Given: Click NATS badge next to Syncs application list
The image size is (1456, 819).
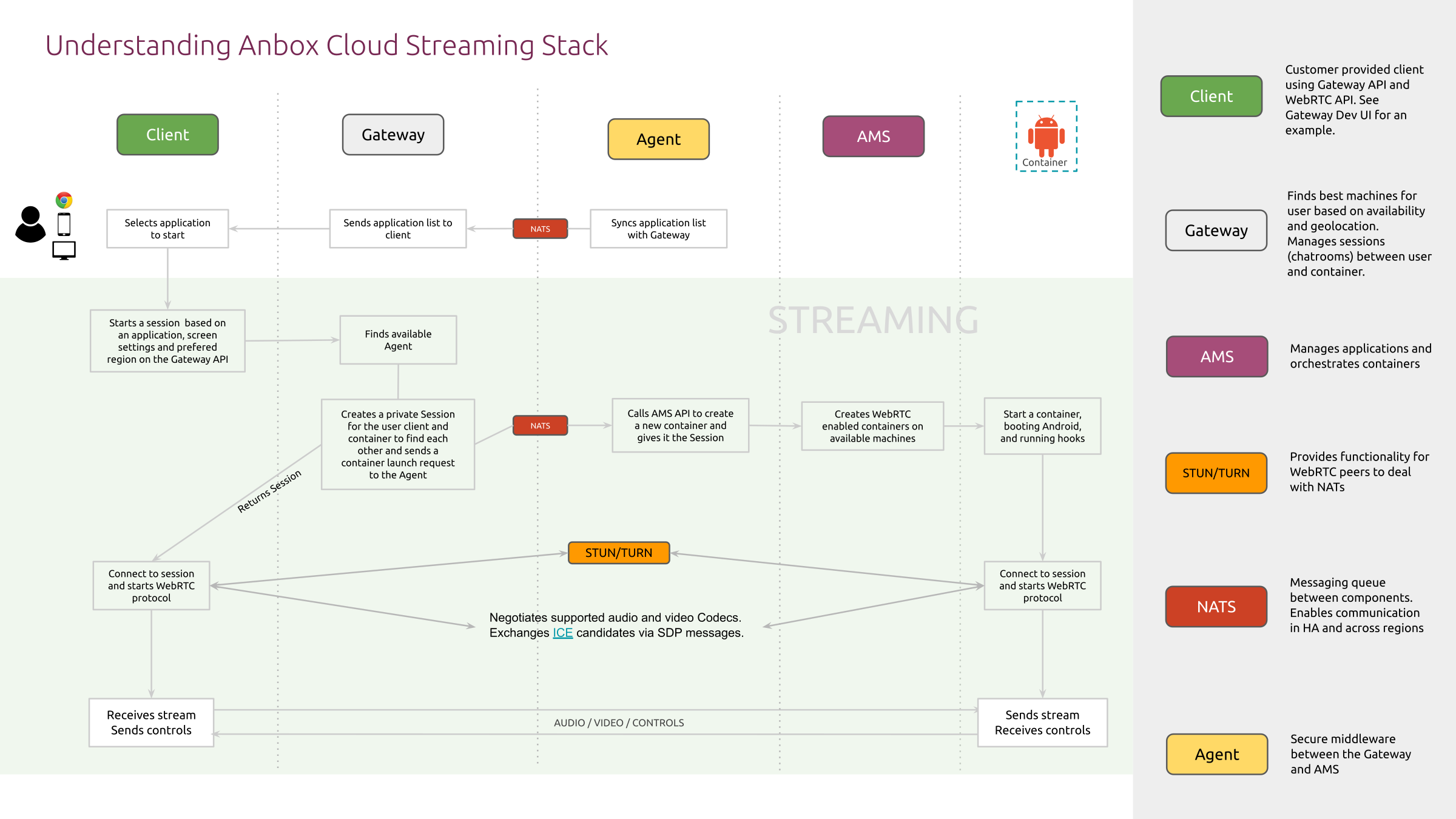Looking at the screenshot, I should (541, 229).
